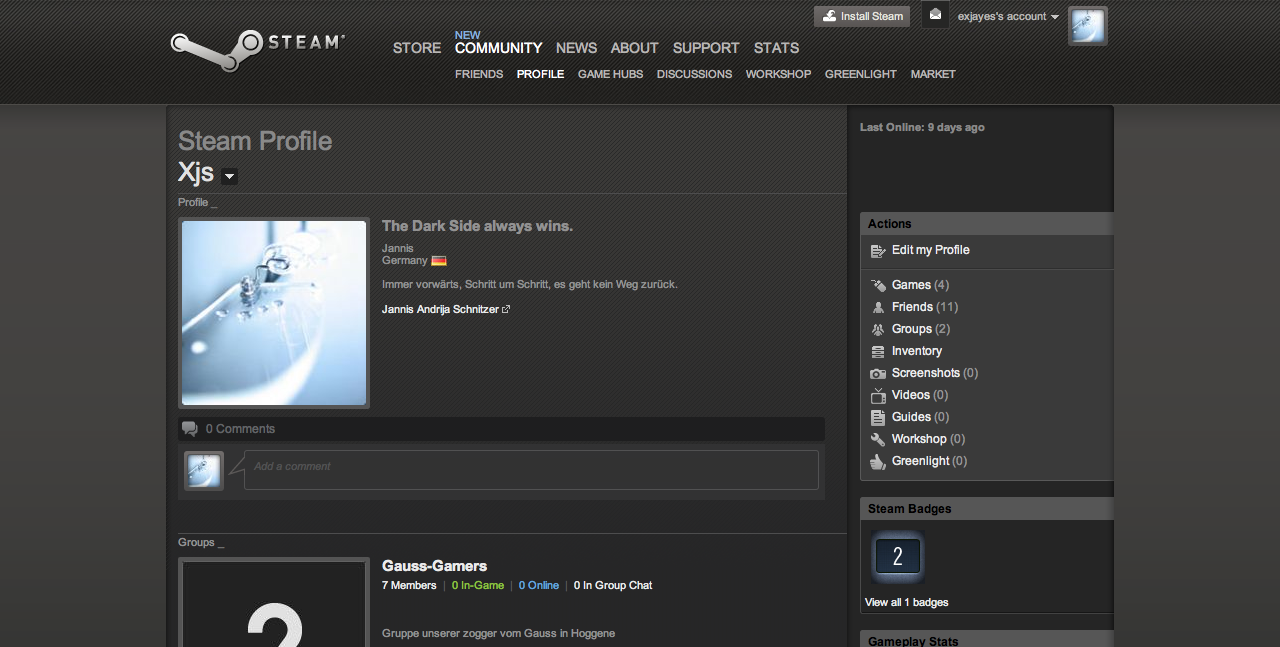This screenshot has height=647, width=1280.
Task: Go to the STORE menu
Action: pos(417,48)
